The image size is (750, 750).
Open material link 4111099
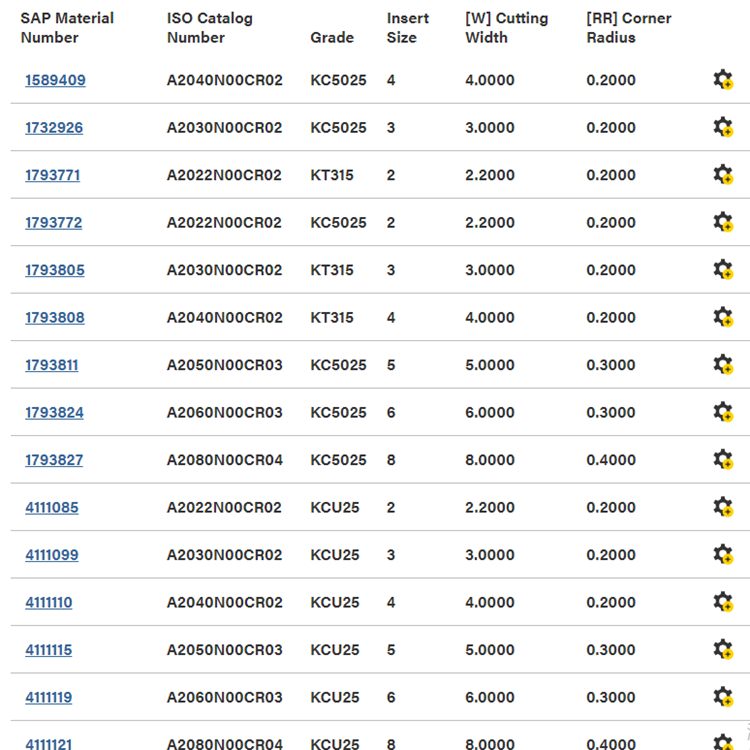52,555
